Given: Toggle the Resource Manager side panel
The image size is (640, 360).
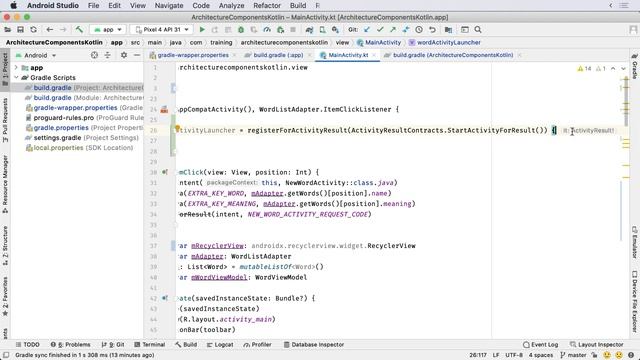Looking at the screenshot, I should point(5,184).
